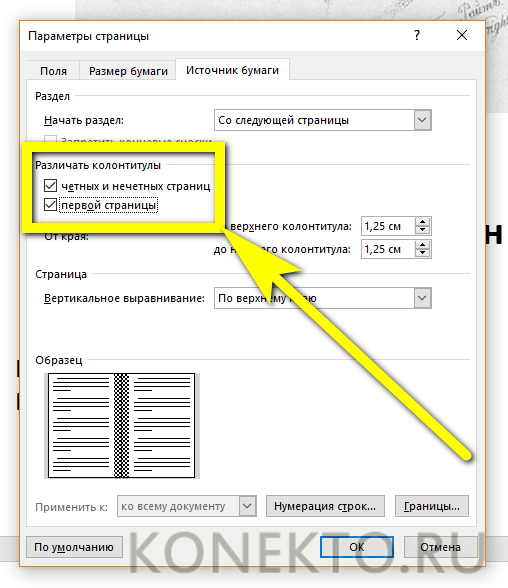Viewport: 508px width, 588px height.
Task: Uncheck the первой страницы checkbox
Action: (50, 205)
